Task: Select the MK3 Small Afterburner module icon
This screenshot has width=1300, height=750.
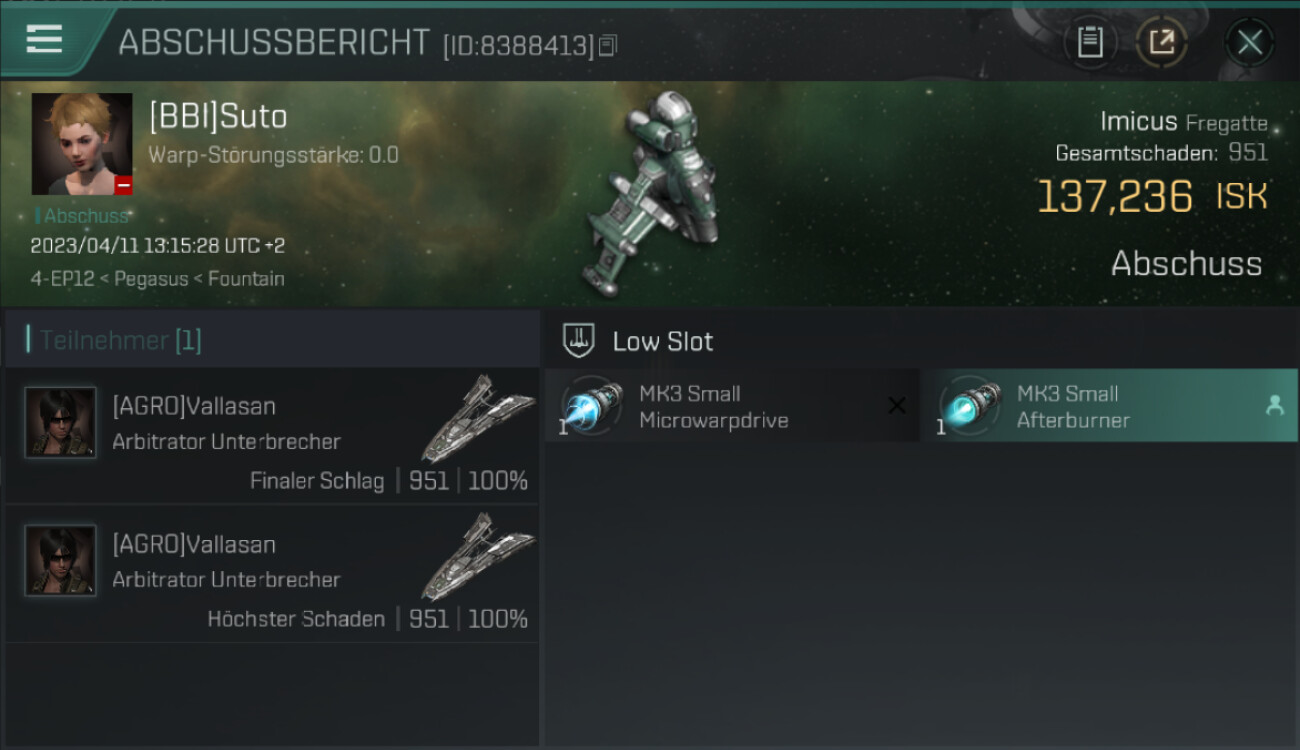Action: click(x=969, y=406)
